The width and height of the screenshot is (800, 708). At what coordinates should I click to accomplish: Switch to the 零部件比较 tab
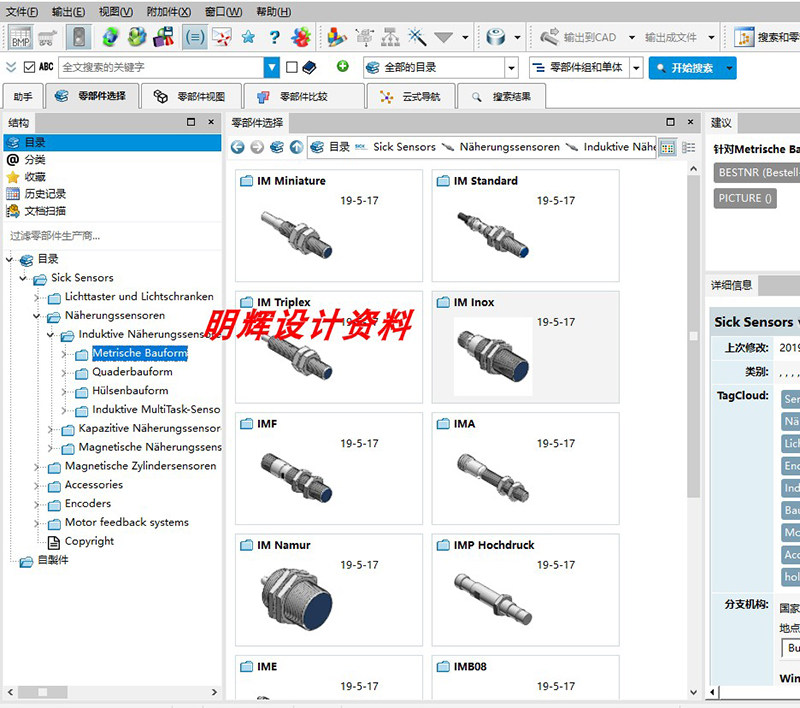[305, 96]
